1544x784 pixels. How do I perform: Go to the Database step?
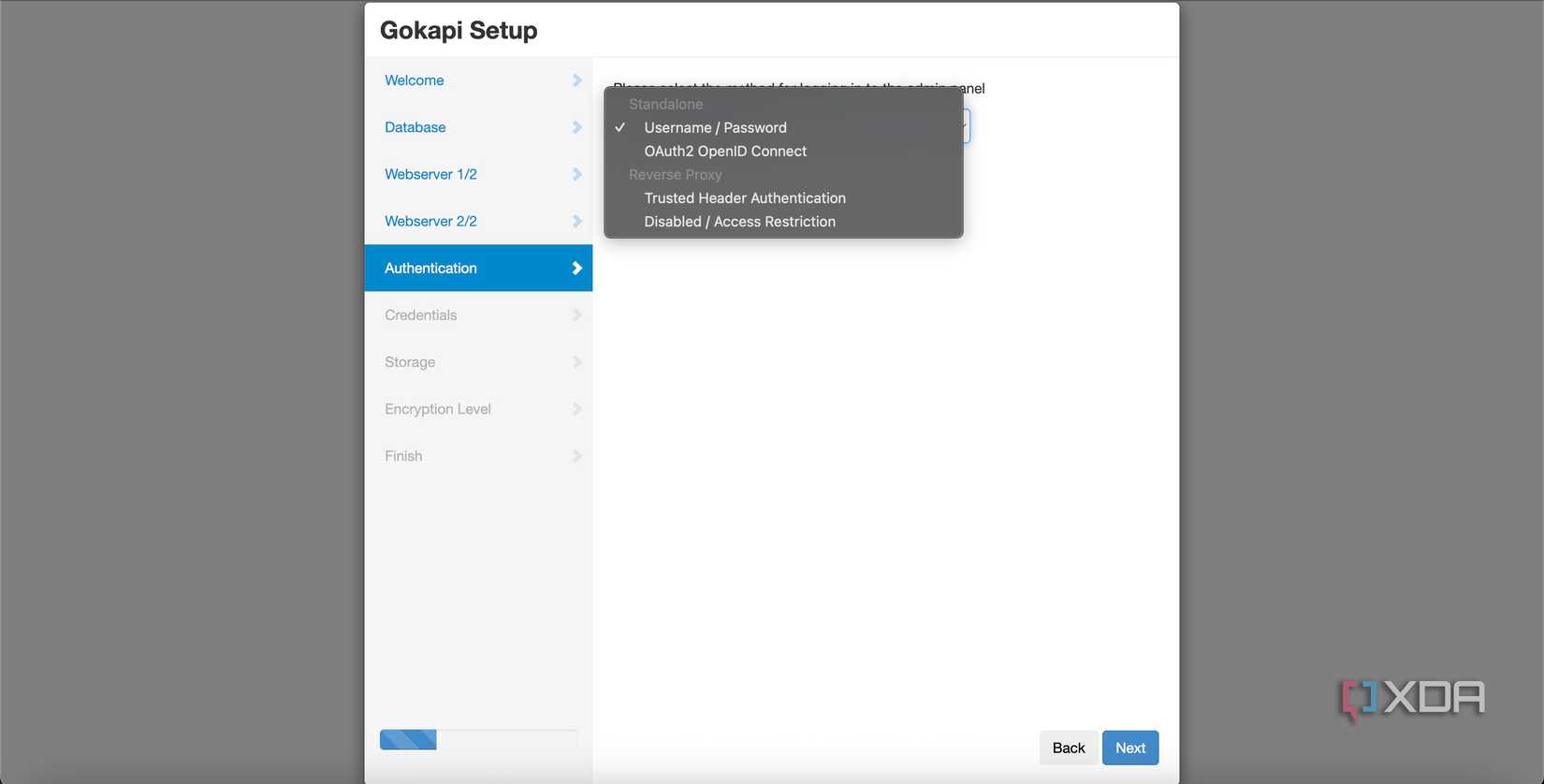[415, 127]
